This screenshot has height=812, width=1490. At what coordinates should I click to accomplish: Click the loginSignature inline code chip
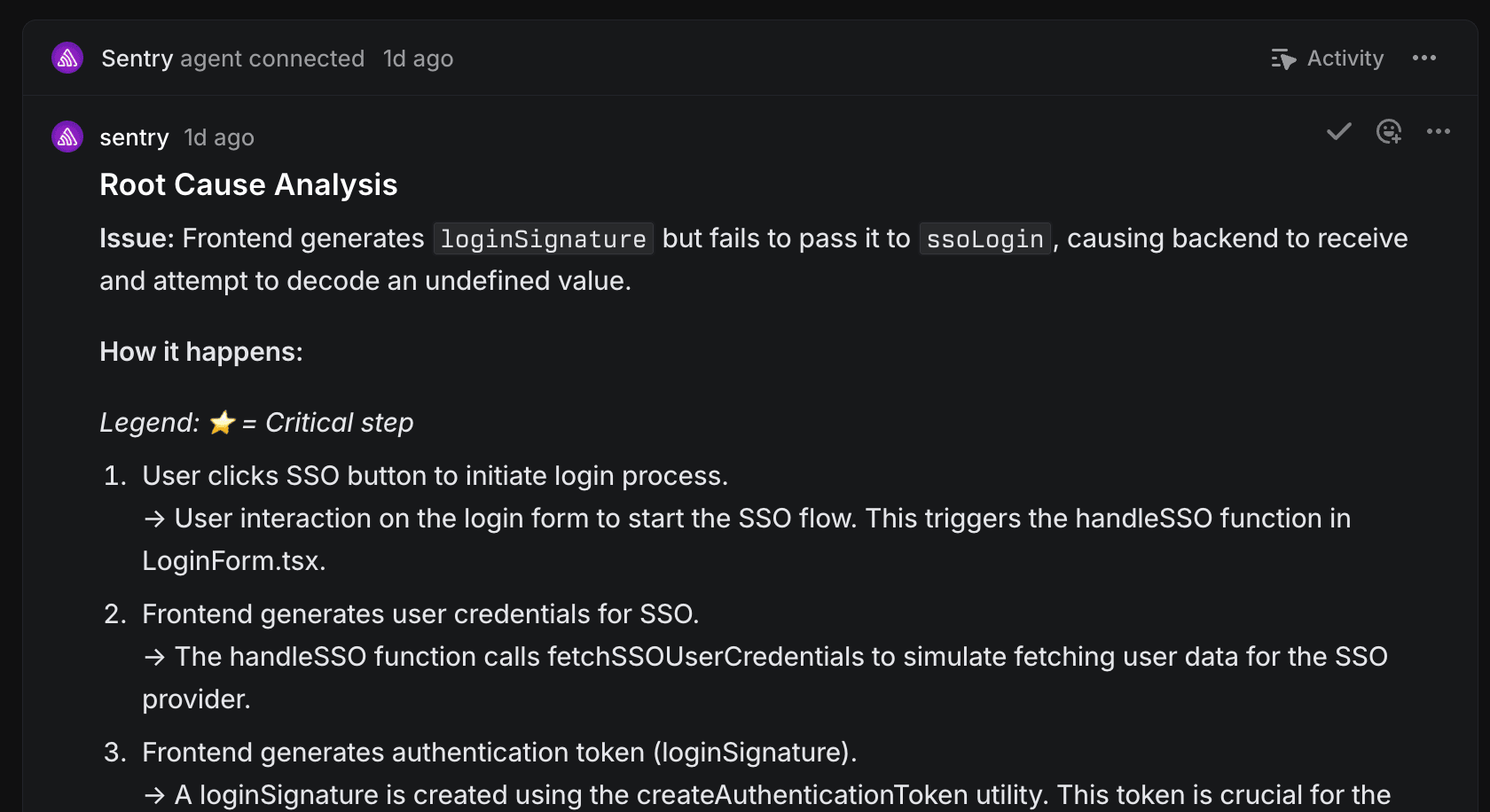[x=543, y=238]
